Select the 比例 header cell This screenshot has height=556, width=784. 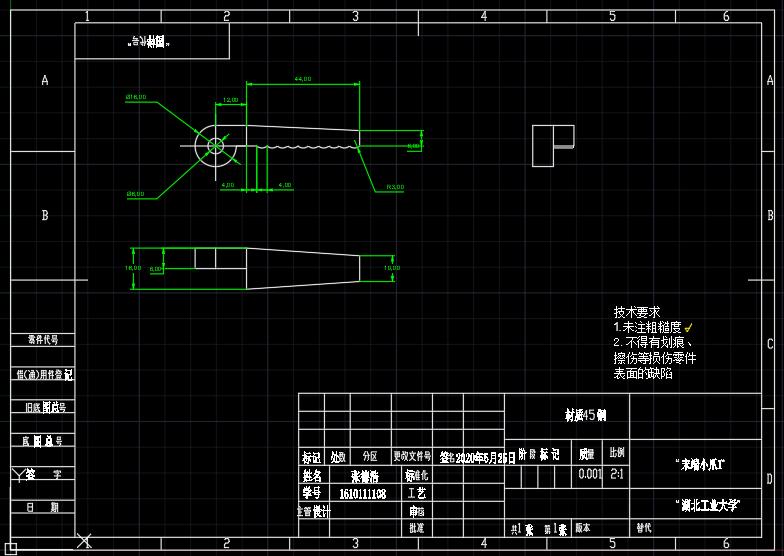click(x=616, y=452)
